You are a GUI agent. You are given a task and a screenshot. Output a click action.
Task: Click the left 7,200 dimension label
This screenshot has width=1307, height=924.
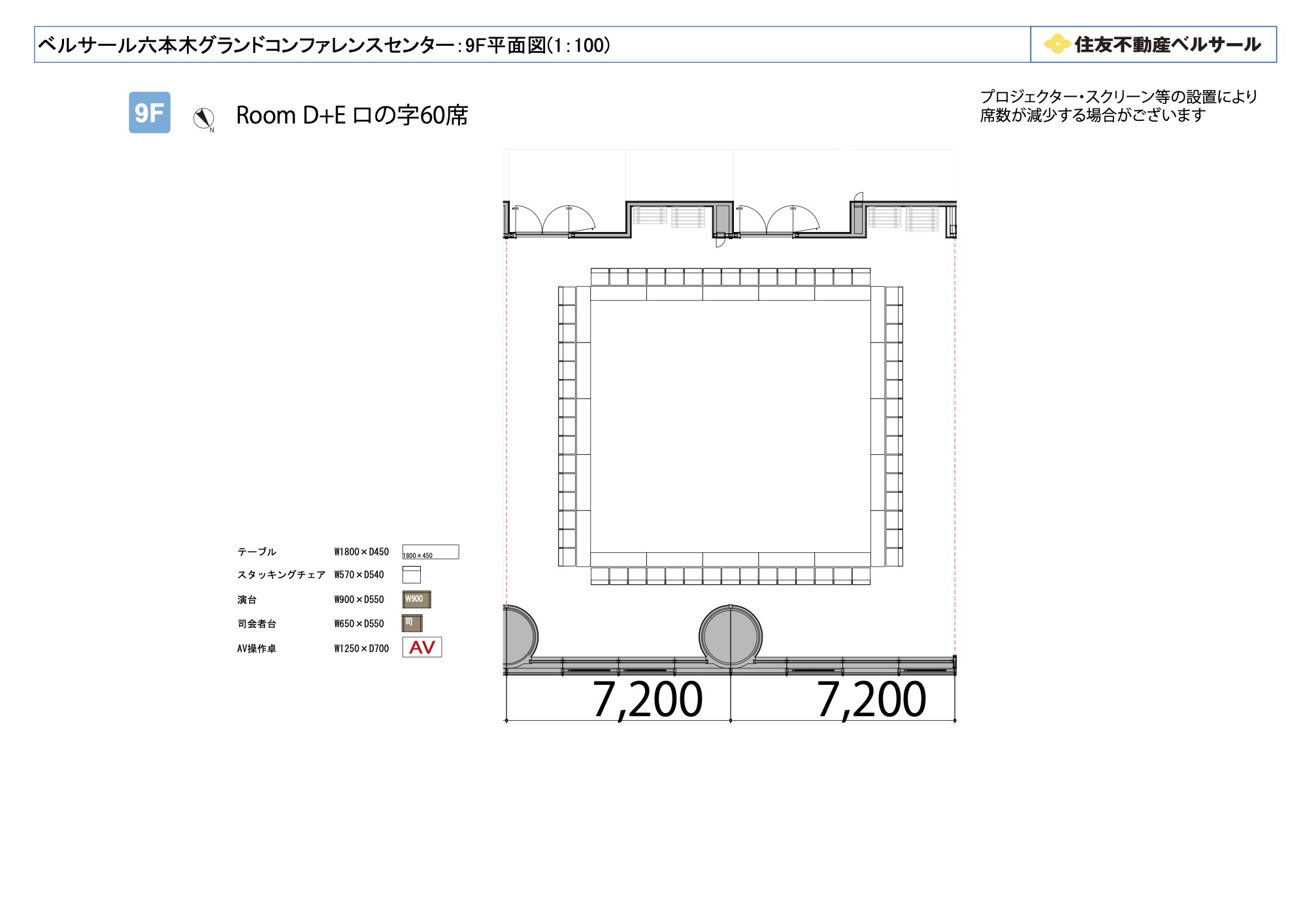click(x=648, y=700)
